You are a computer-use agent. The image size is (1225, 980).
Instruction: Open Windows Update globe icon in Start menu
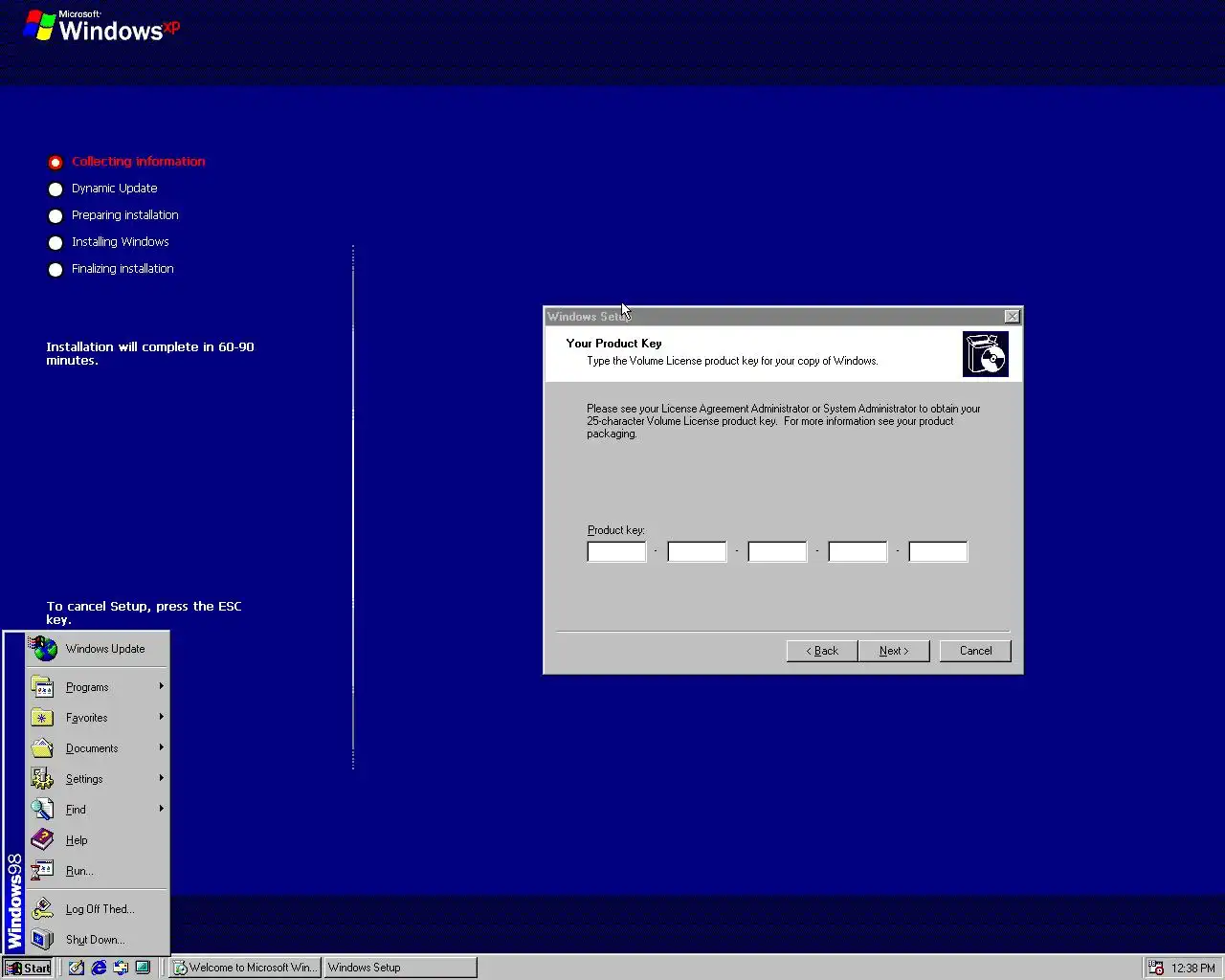(x=42, y=649)
